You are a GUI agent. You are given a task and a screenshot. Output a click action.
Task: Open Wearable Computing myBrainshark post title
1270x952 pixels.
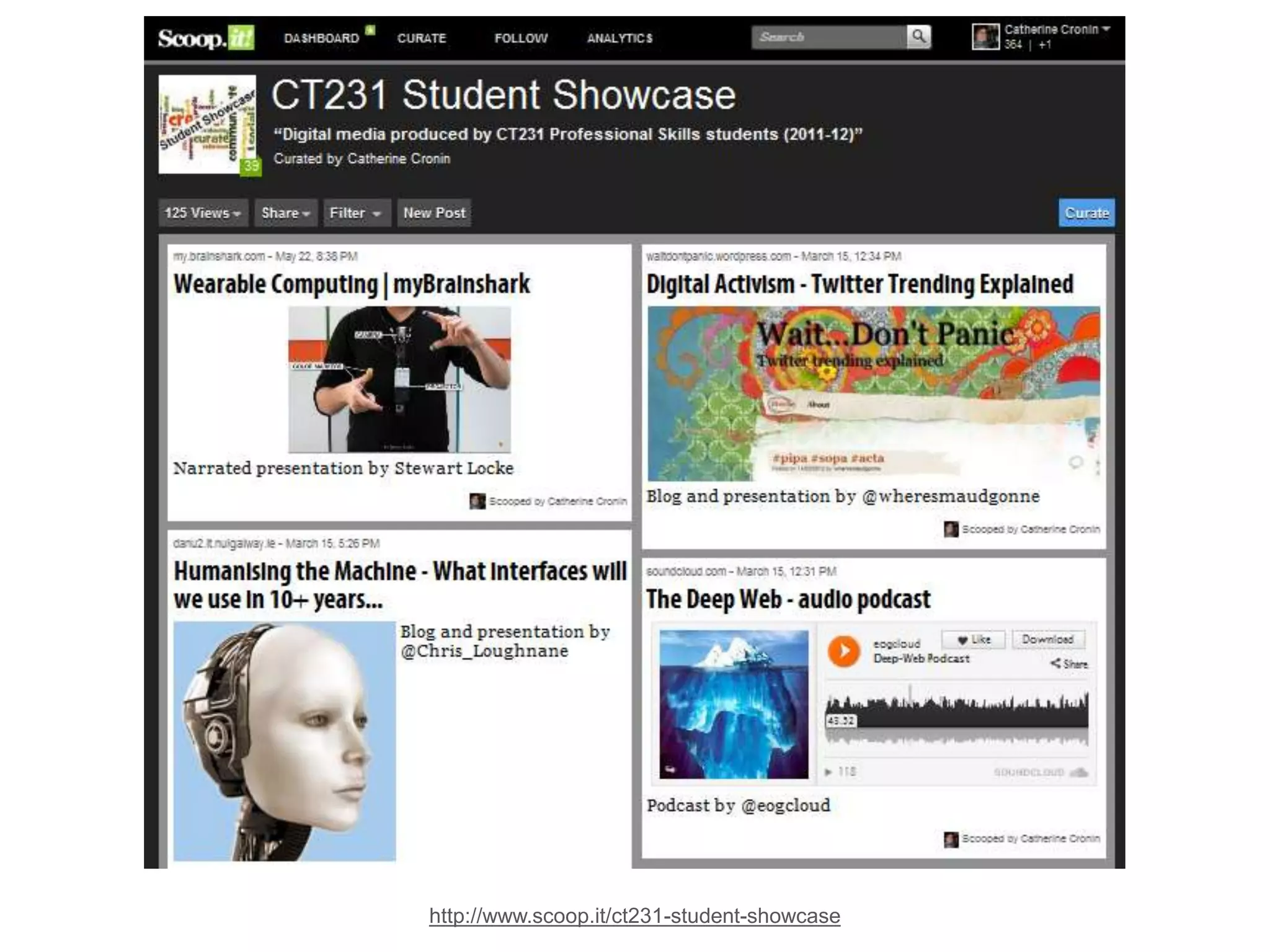(x=352, y=284)
